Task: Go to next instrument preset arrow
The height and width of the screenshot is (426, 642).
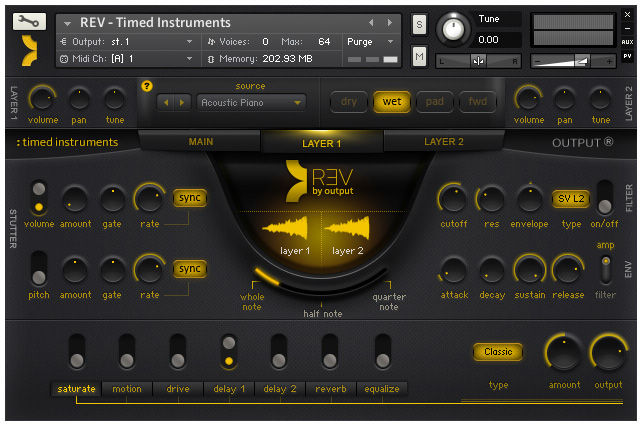Action: pyautogui.click(x=389, y=23)
